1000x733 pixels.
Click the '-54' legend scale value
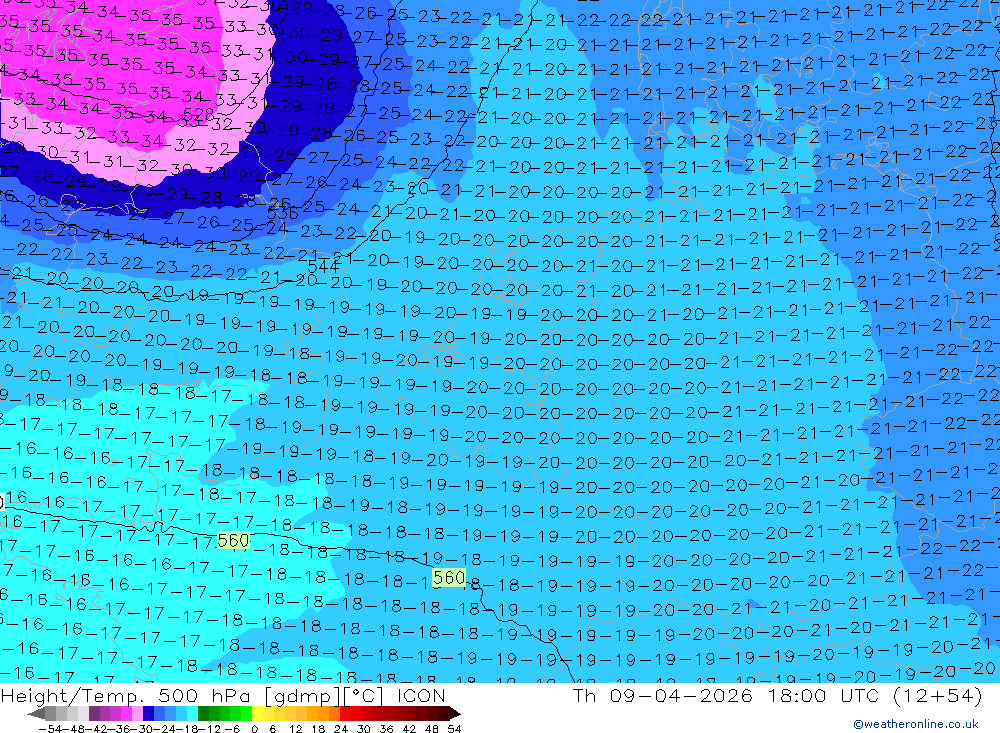pyautogui.click(x=50, y=729)
